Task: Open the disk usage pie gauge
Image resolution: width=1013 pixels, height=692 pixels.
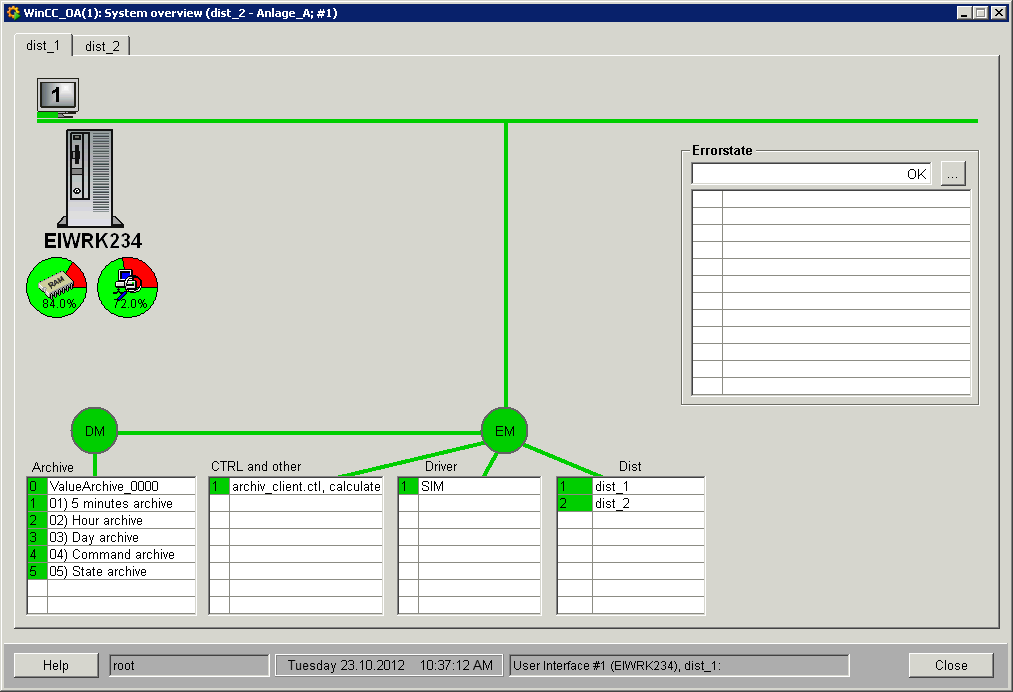Action: (127, 288)
